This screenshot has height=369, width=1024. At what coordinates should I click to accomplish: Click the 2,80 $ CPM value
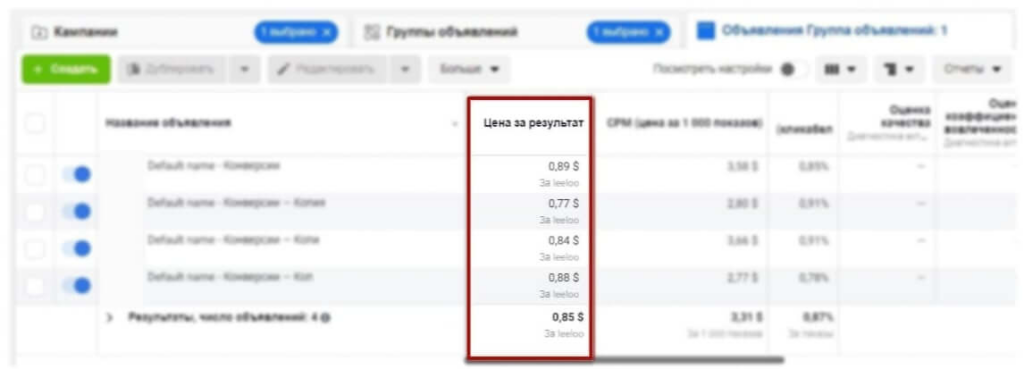pyautogui.click(x=743, y=204)
